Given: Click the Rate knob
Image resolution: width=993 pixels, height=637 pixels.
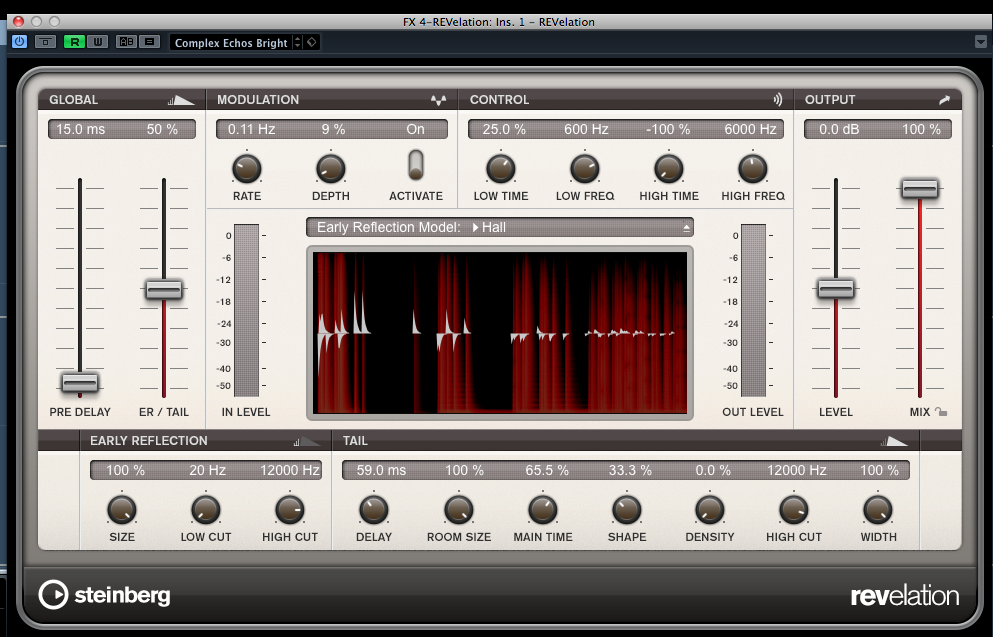Looking at the screenshot, I should 246,169.
